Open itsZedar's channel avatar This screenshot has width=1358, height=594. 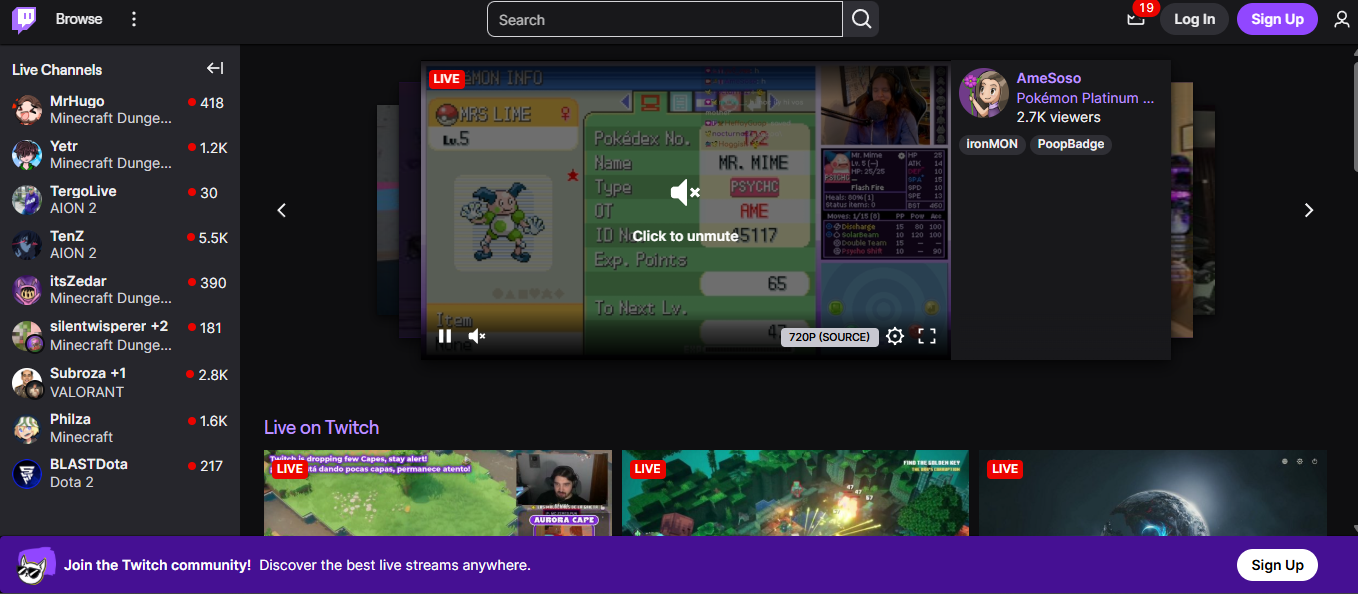click(x=27, y=290)
